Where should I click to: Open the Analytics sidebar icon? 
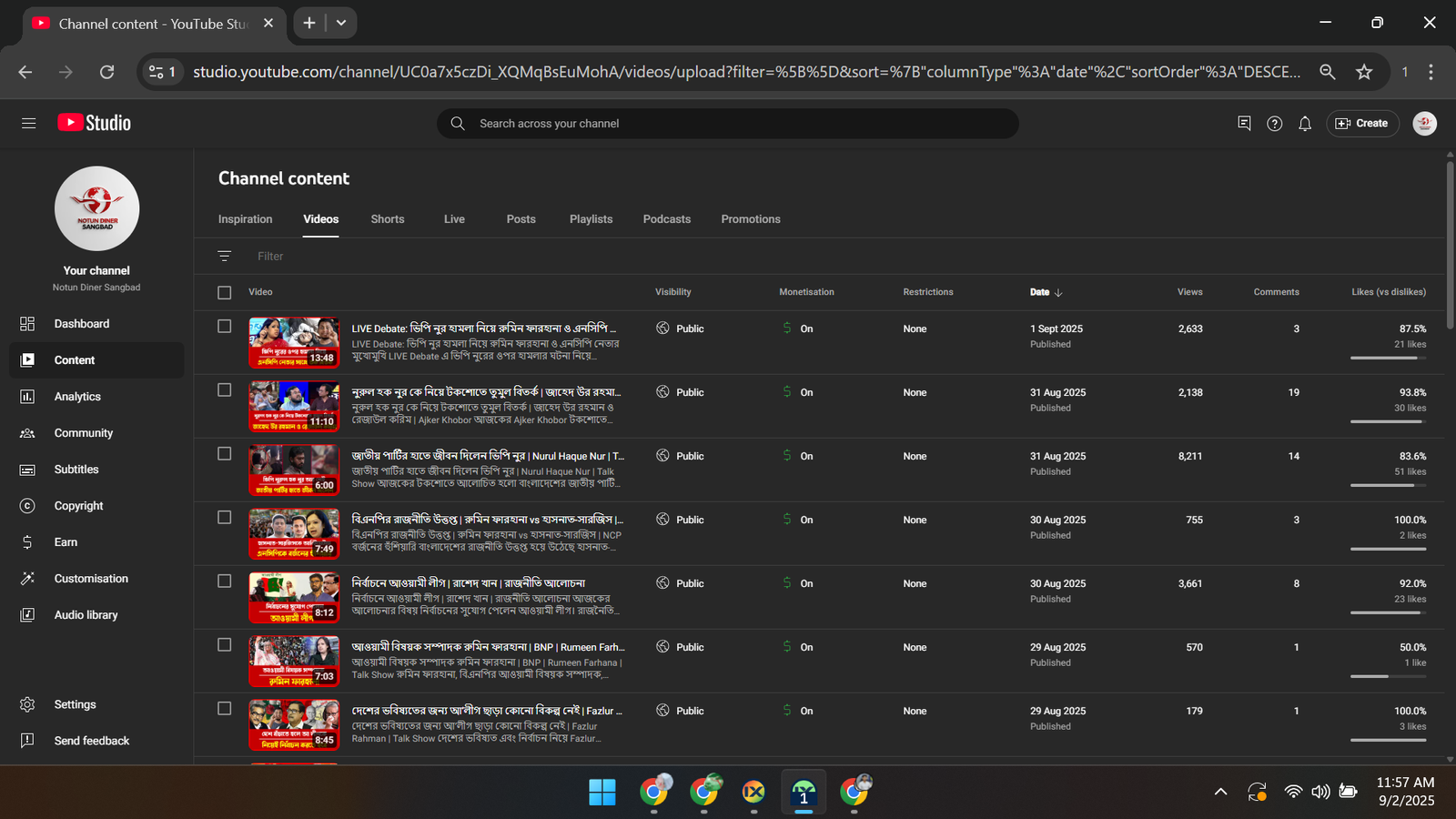tap(27, 397)
